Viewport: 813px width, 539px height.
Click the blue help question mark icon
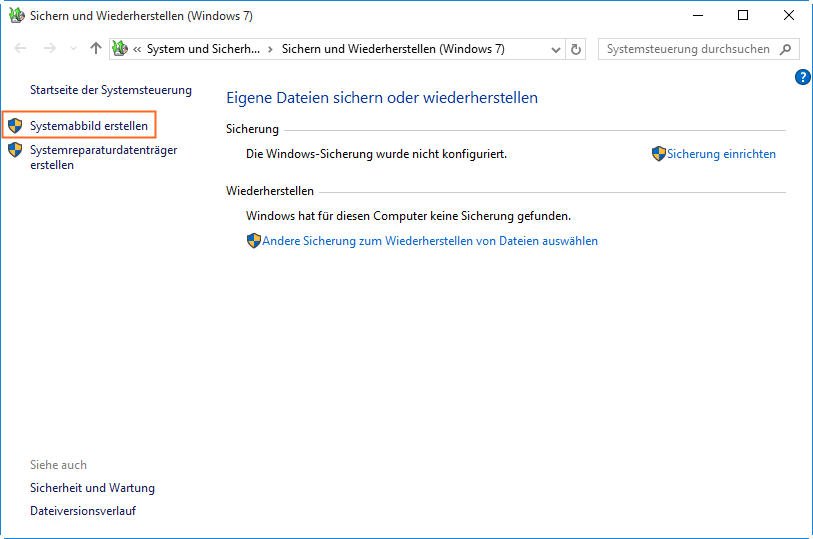(802, 77)
